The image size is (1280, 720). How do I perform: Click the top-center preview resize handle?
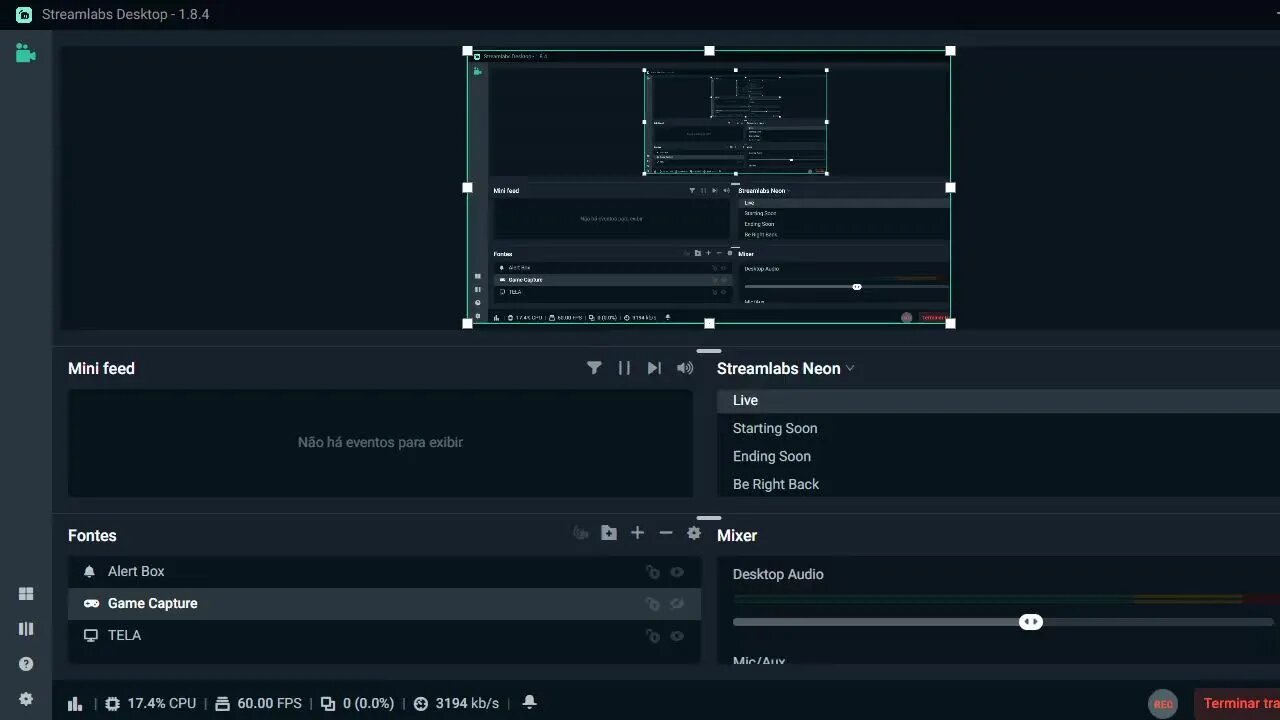click(709, 50)
